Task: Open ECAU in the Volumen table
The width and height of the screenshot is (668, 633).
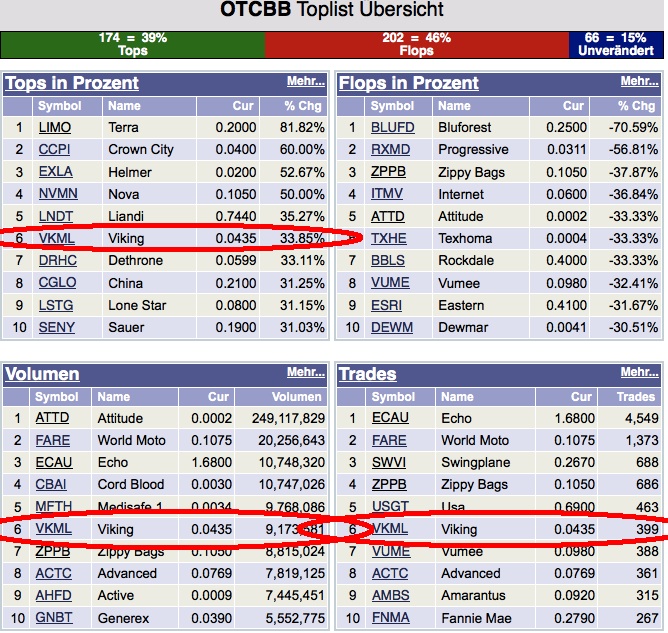Action: (54, 462)
